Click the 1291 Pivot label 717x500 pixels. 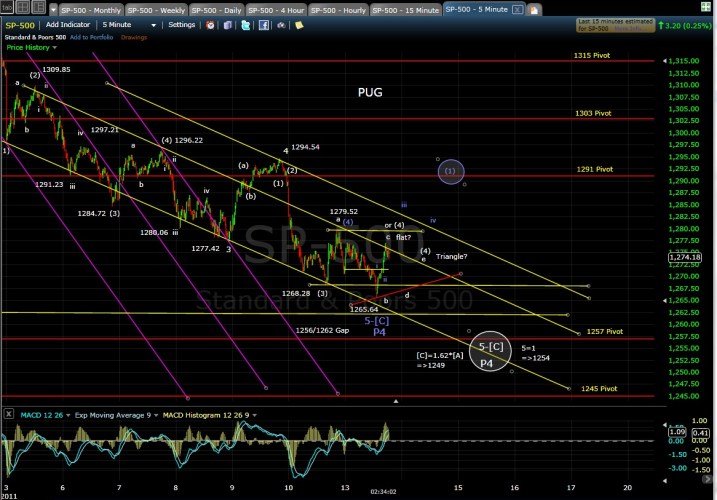tap(594, 169)
